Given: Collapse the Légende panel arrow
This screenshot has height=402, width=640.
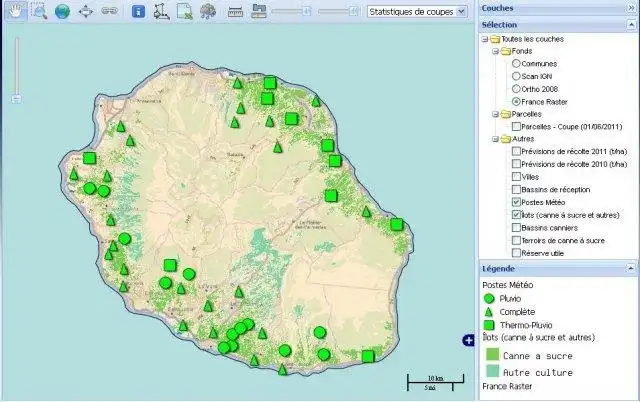Looking at the screenshot, I should [x=631, y=269].
